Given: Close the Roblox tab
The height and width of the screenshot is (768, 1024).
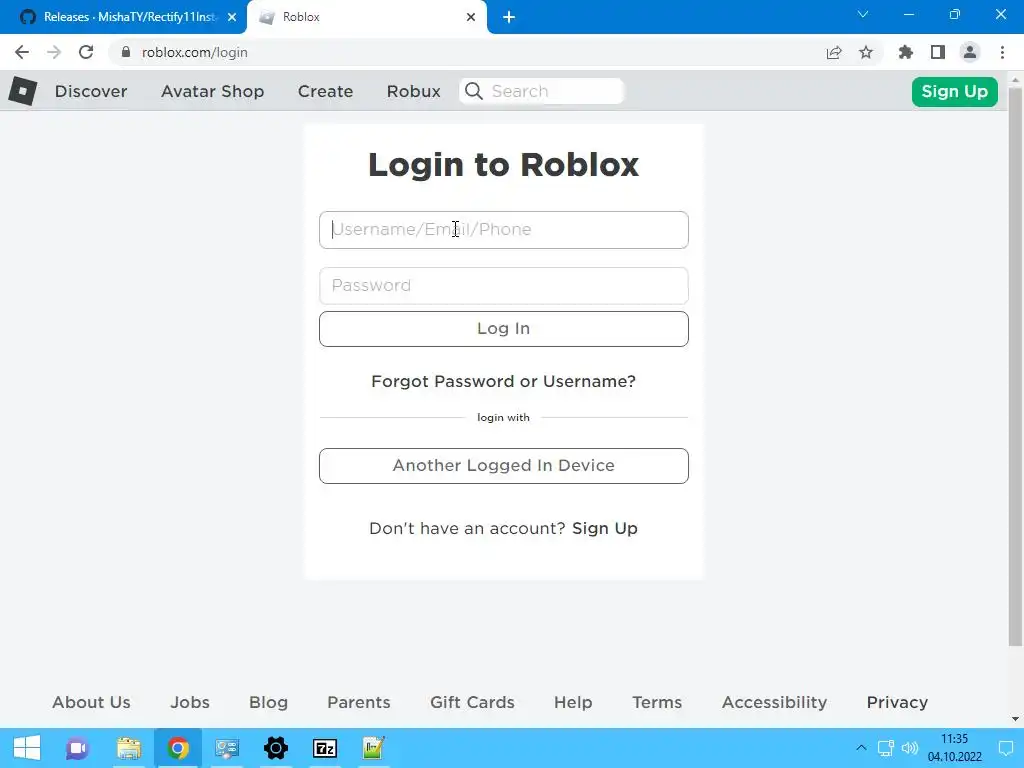Looking at the screenshot, I should (x=471, y=17).
